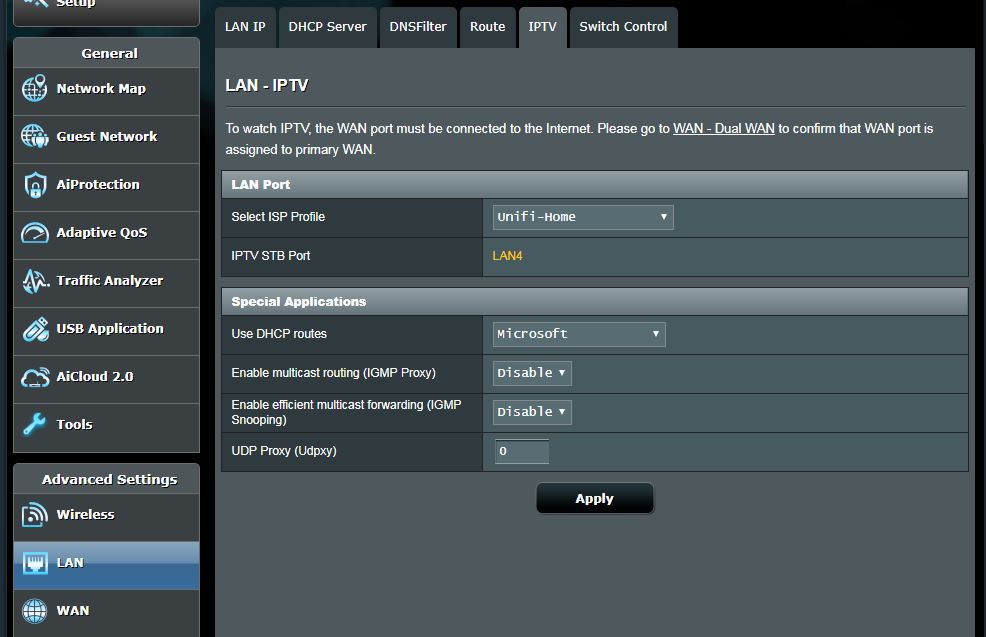Open Network Map globe icon
This screenshot has height=637, width=986.
[35, 88]
